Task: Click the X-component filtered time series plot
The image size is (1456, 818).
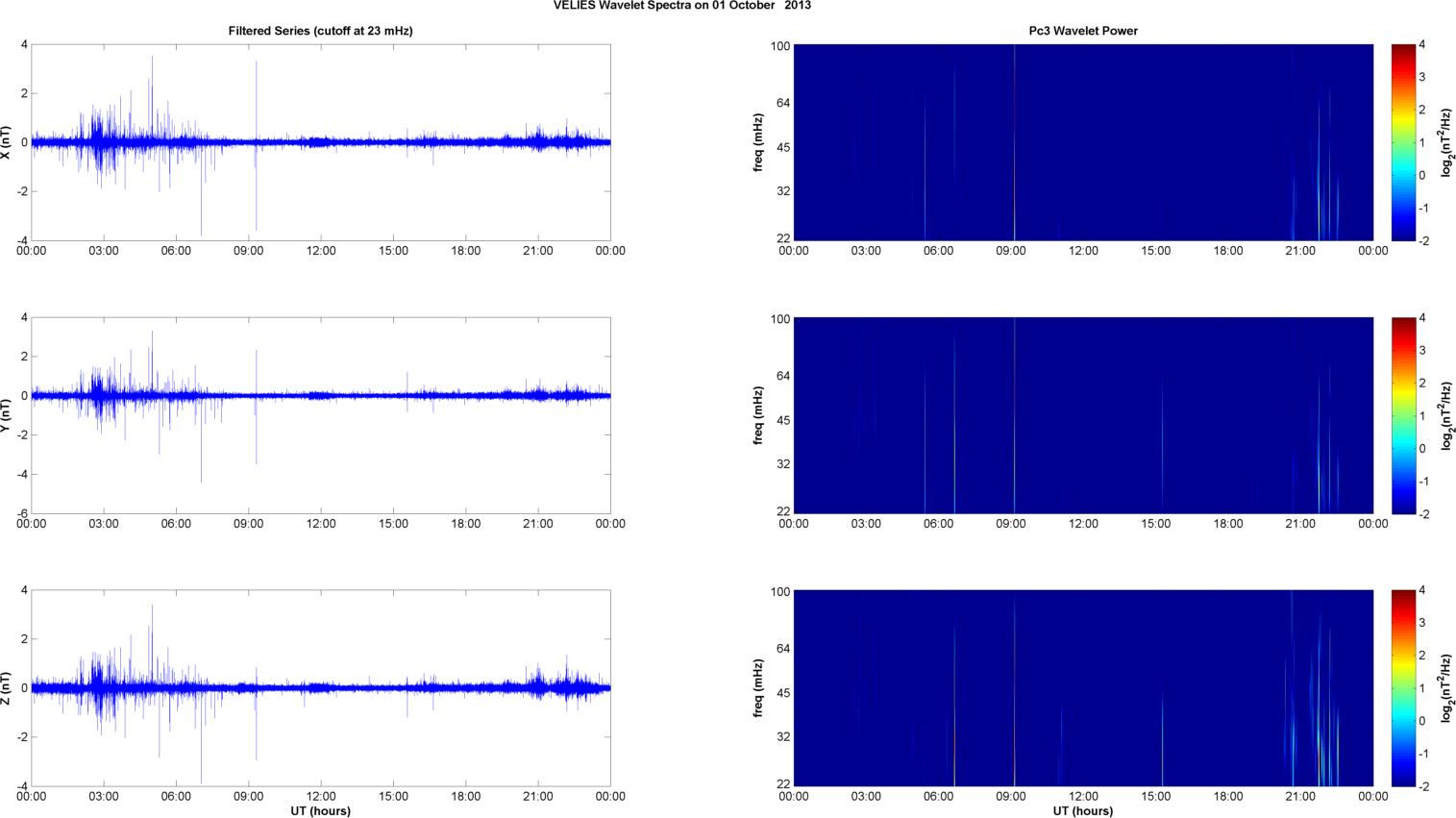Action: point(321,142)
